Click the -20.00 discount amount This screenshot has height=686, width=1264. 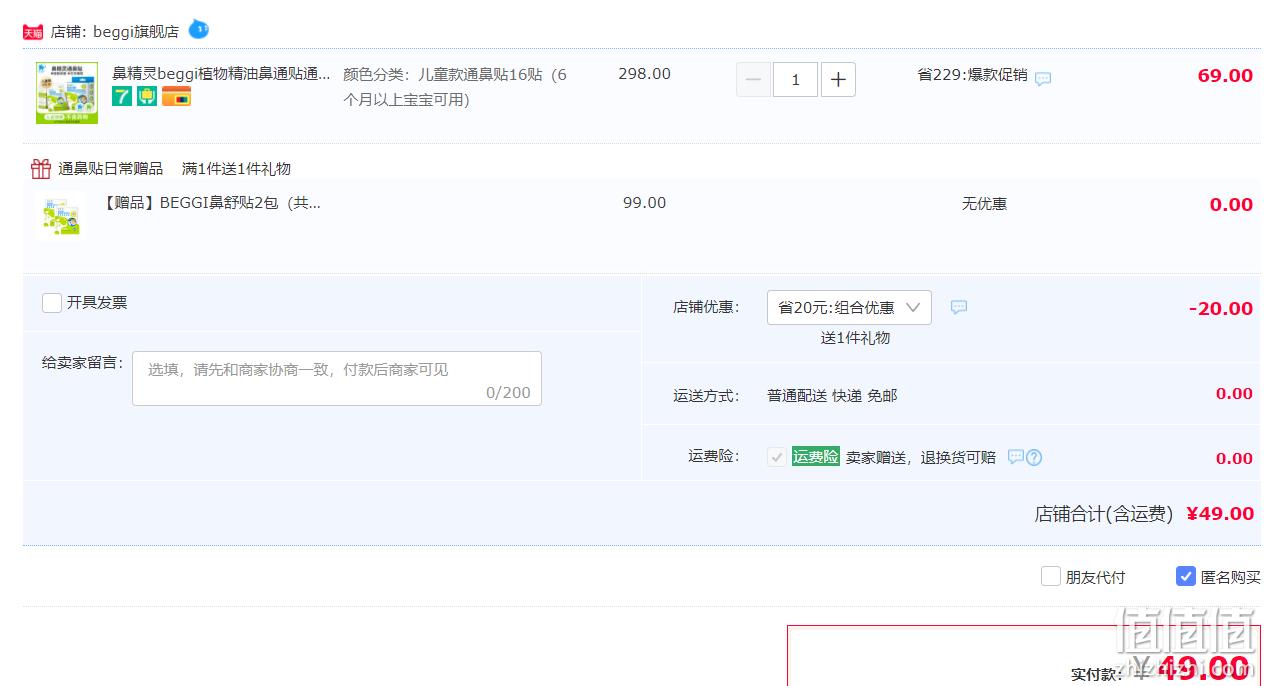(1221, 309)
